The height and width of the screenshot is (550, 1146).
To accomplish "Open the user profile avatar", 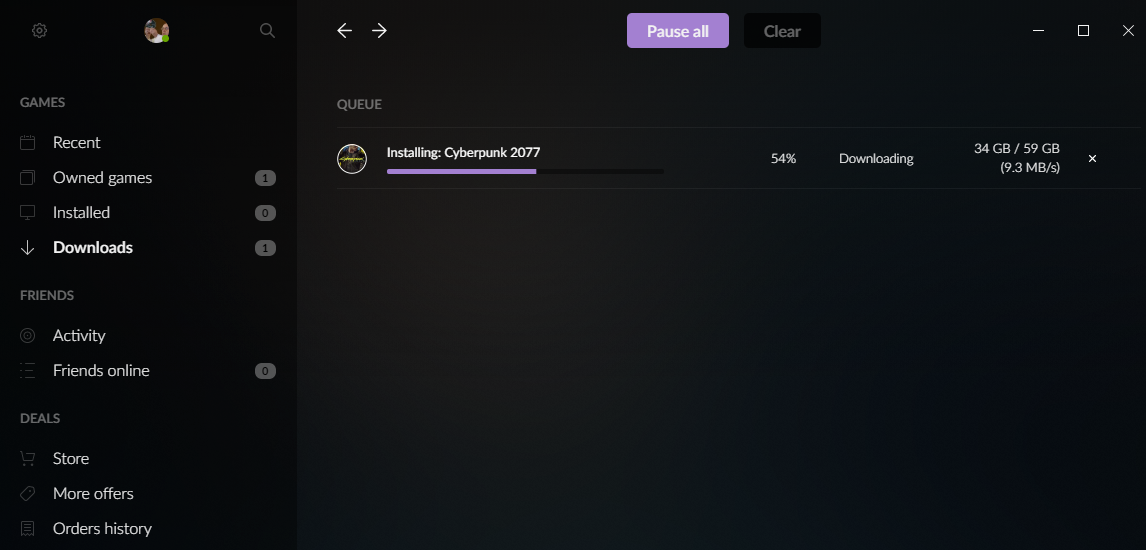I will pyautogui.click(x=156, y=31).
